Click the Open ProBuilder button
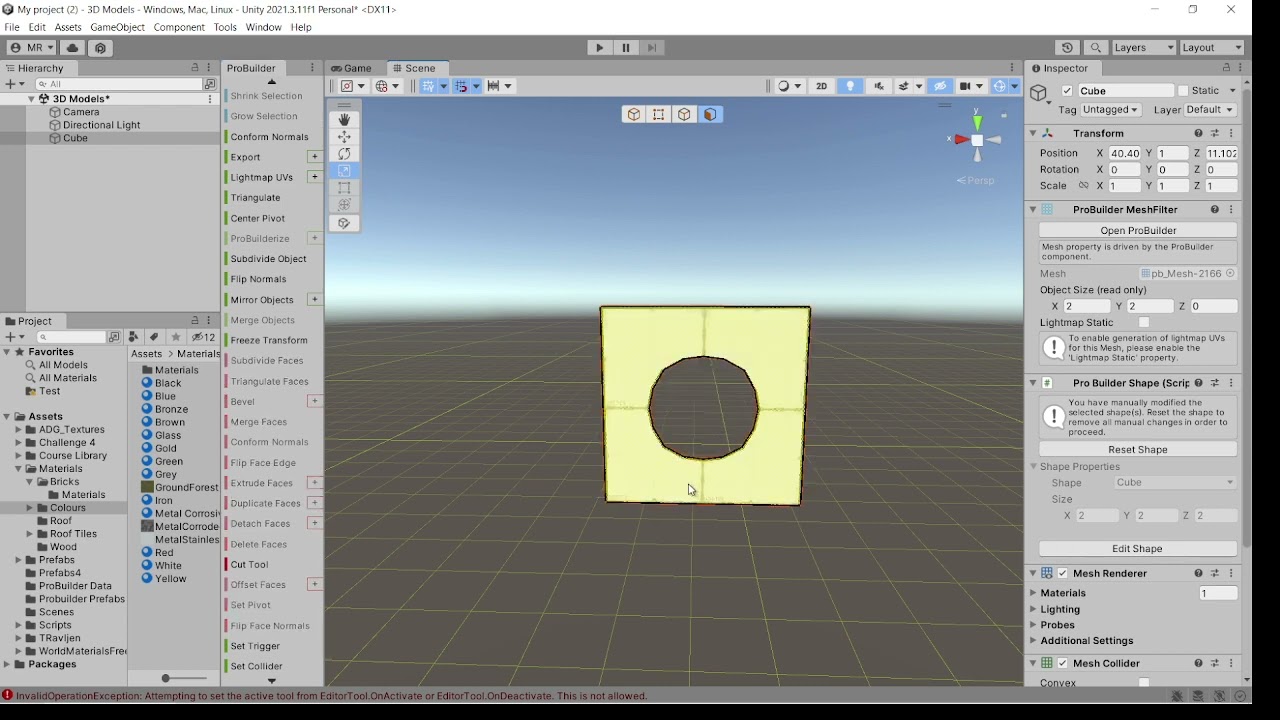The image size is (1280, 720). (x=1138, y=230)
